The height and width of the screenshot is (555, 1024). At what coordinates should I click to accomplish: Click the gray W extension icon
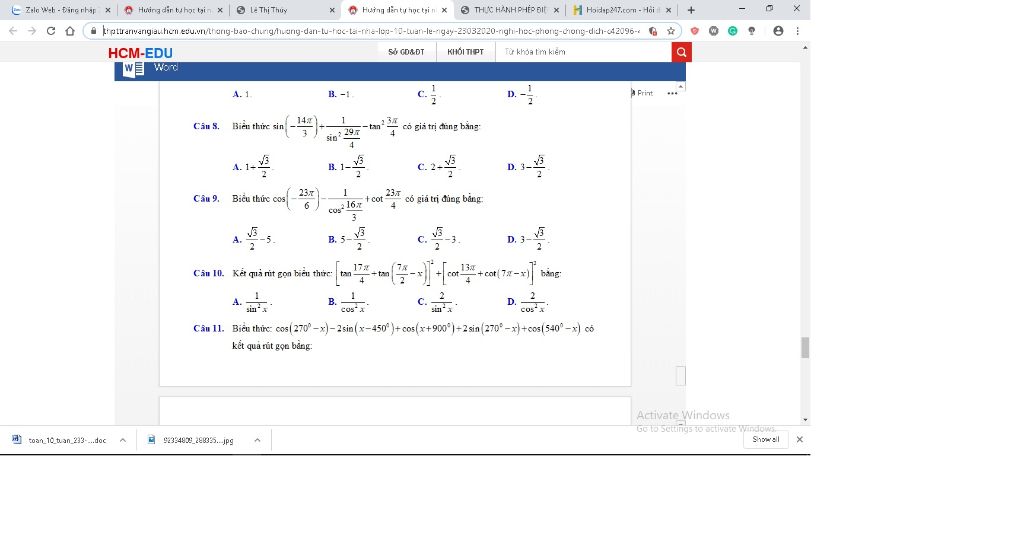714,31
